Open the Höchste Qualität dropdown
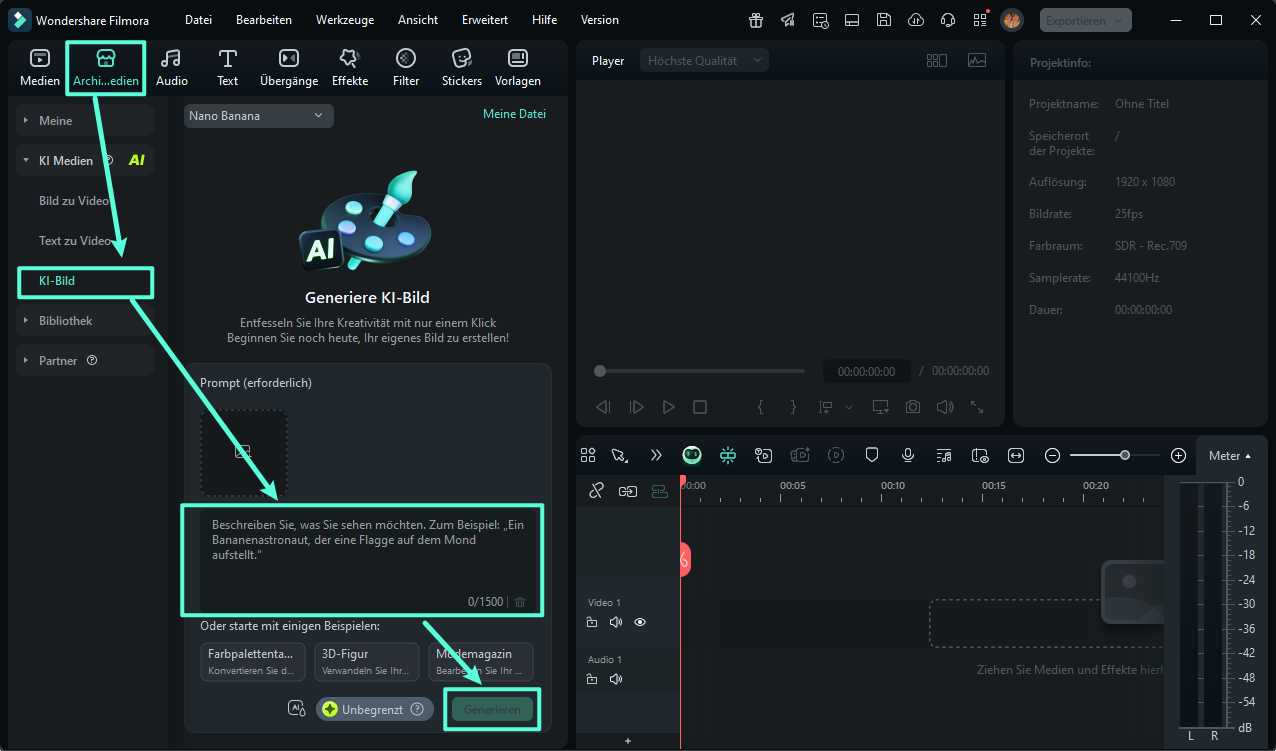 coord(704,61)
